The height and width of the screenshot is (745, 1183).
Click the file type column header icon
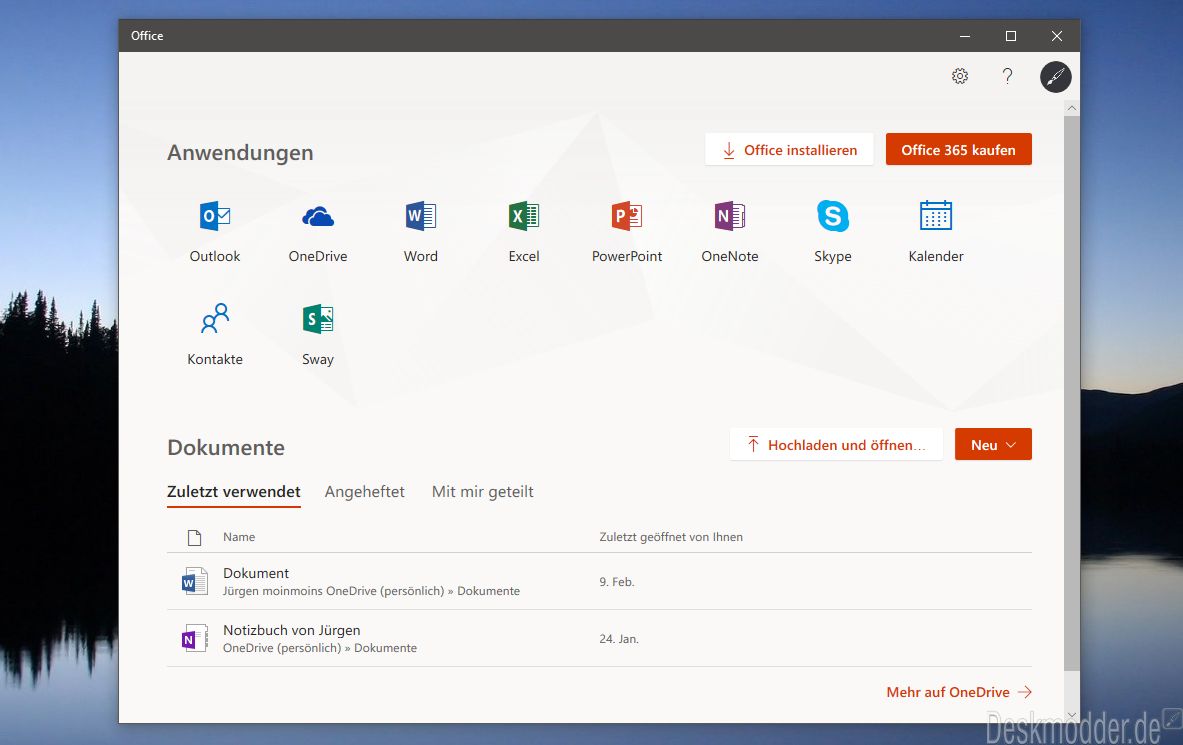(195, 537)
